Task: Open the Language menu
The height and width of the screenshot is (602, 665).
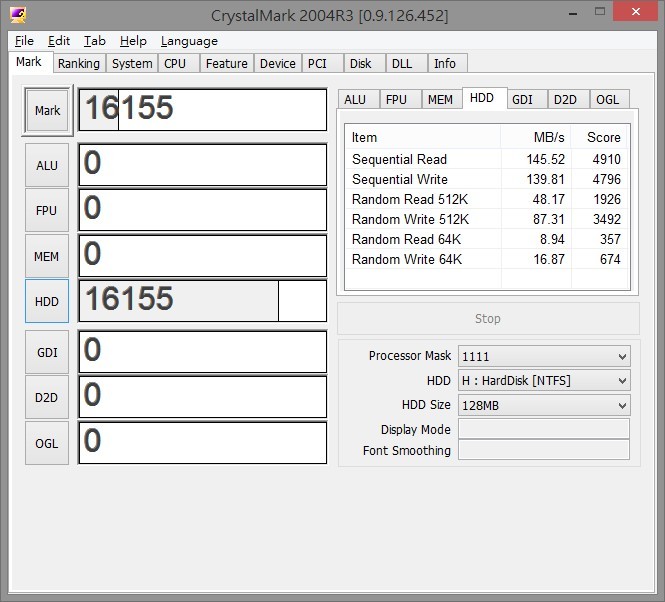Action: pyautogui.click(x=189, y=41)
